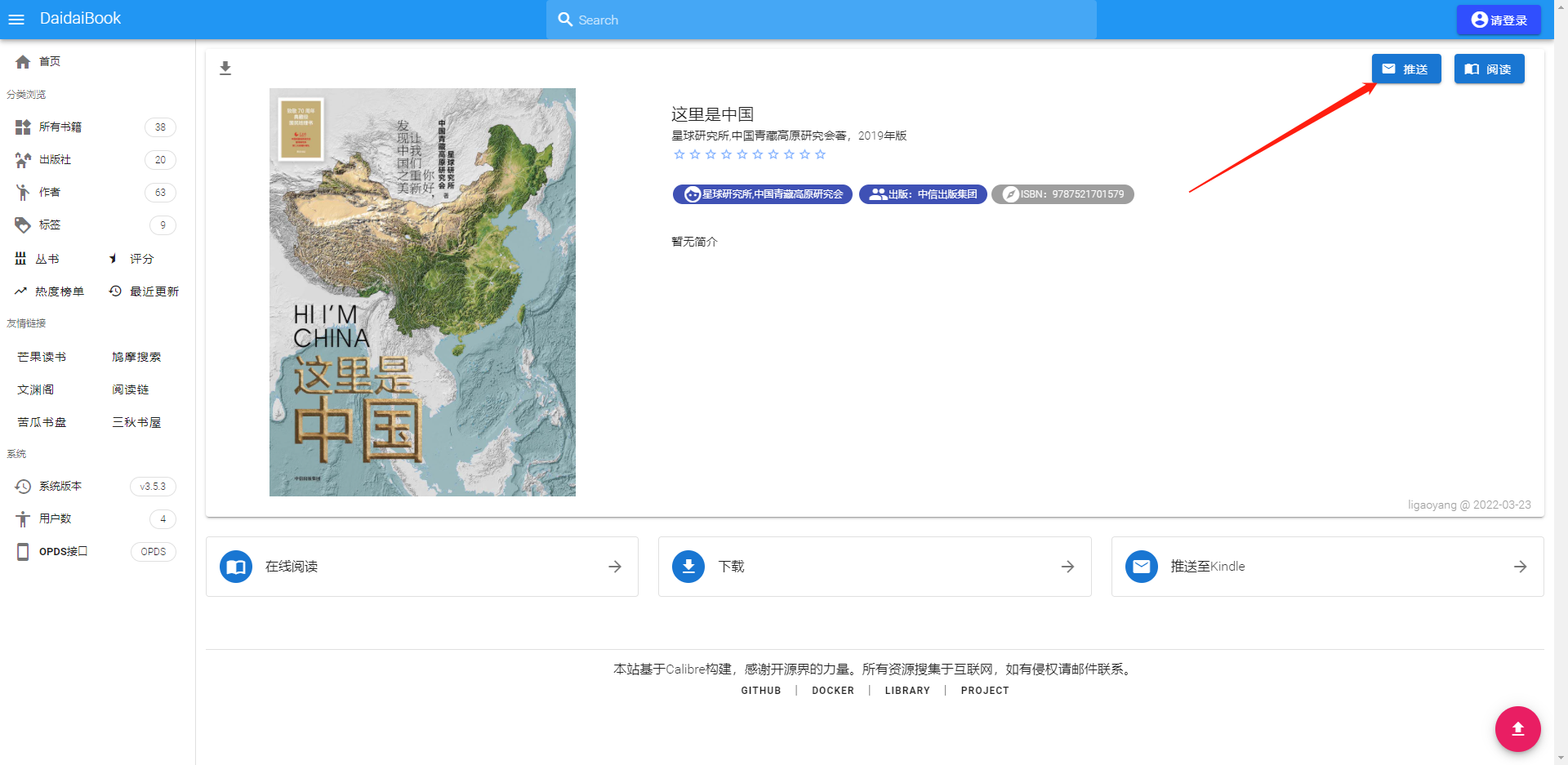This screenshot has height=765, width=1568.
Task: Click the home icon in sidebar
Action: click(23, 61)
